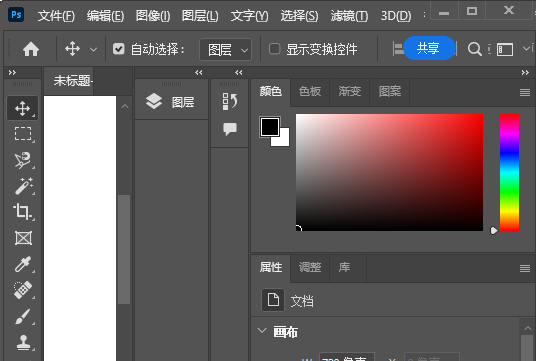Select the 未标题 document tab
This screenshot has width=536, height=361.
[69, 81]
